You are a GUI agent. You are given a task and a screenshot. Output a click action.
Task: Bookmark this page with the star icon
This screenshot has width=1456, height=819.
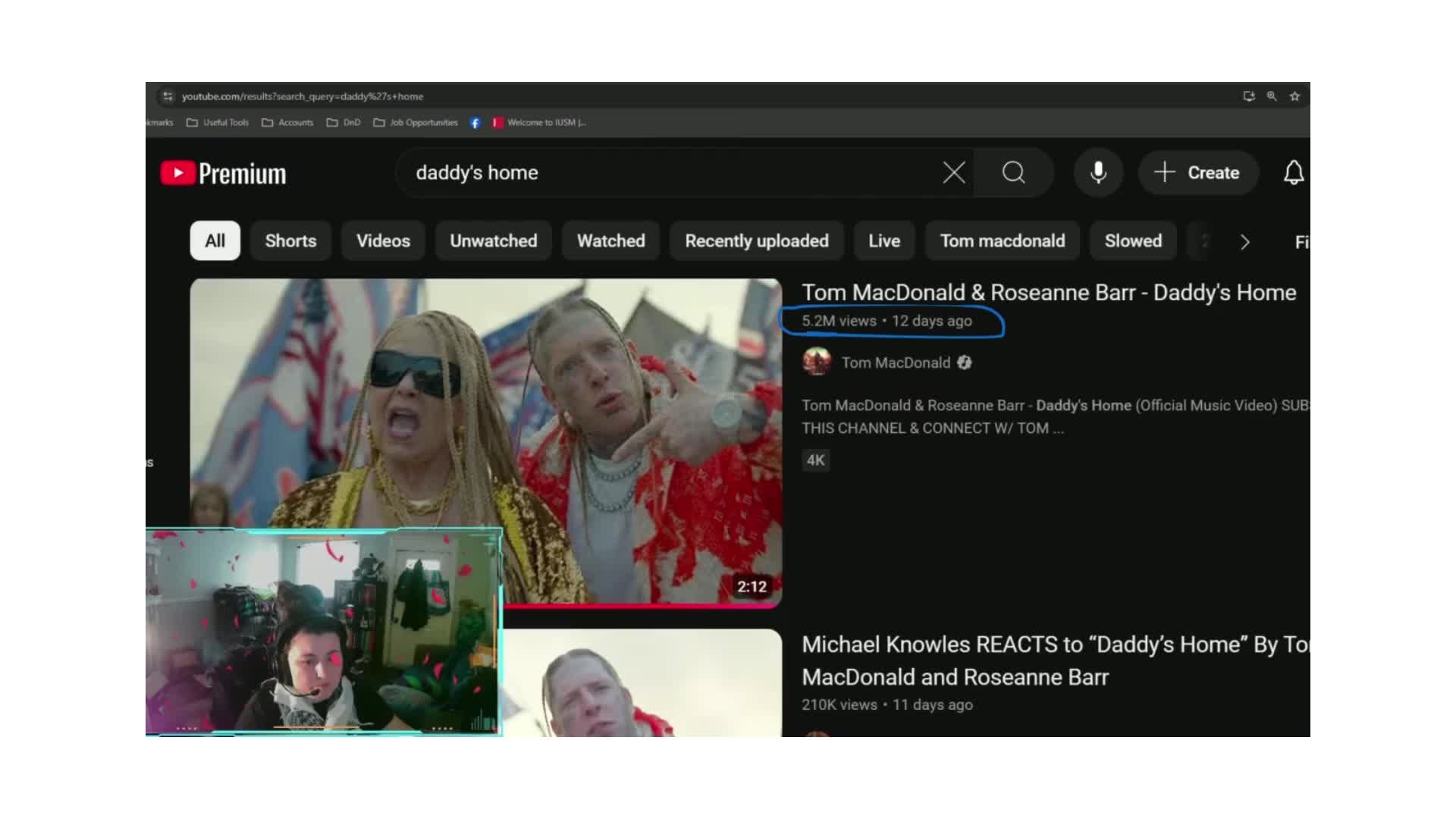(x=1295, y=96)
